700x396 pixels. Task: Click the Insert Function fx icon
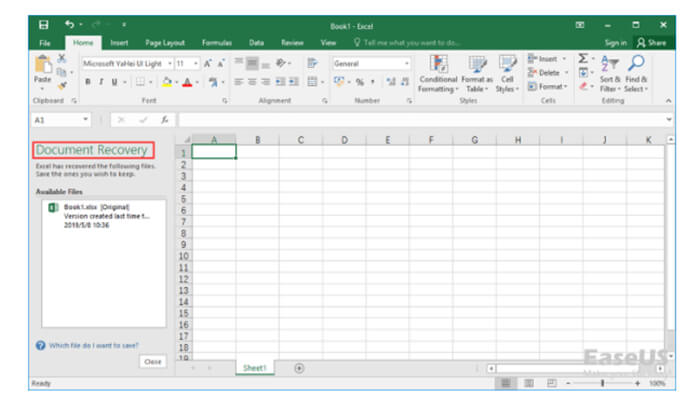tap(165, 120)
